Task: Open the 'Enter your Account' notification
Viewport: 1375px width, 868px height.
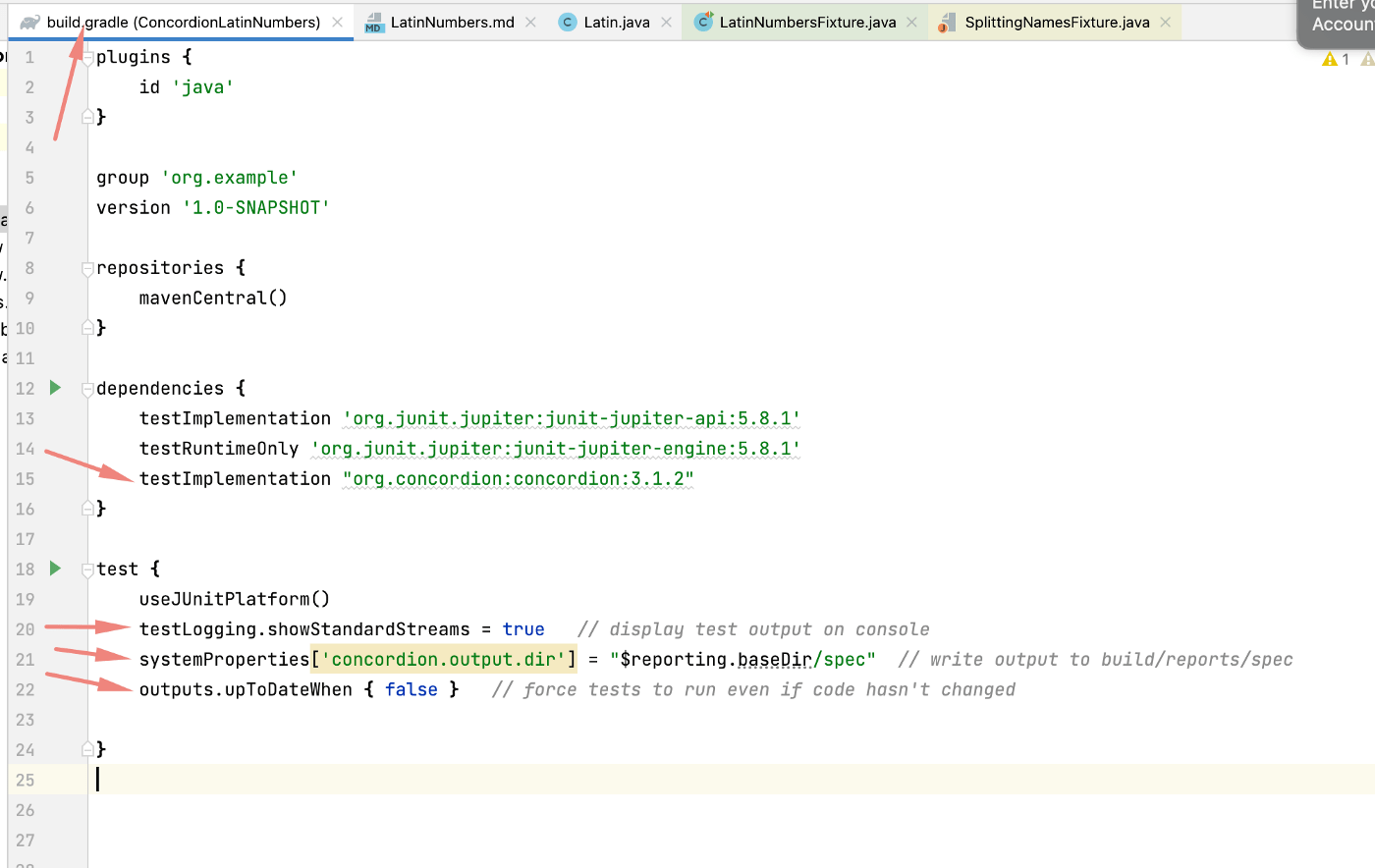Action: pyautogui.click(x=1341, y=20)
